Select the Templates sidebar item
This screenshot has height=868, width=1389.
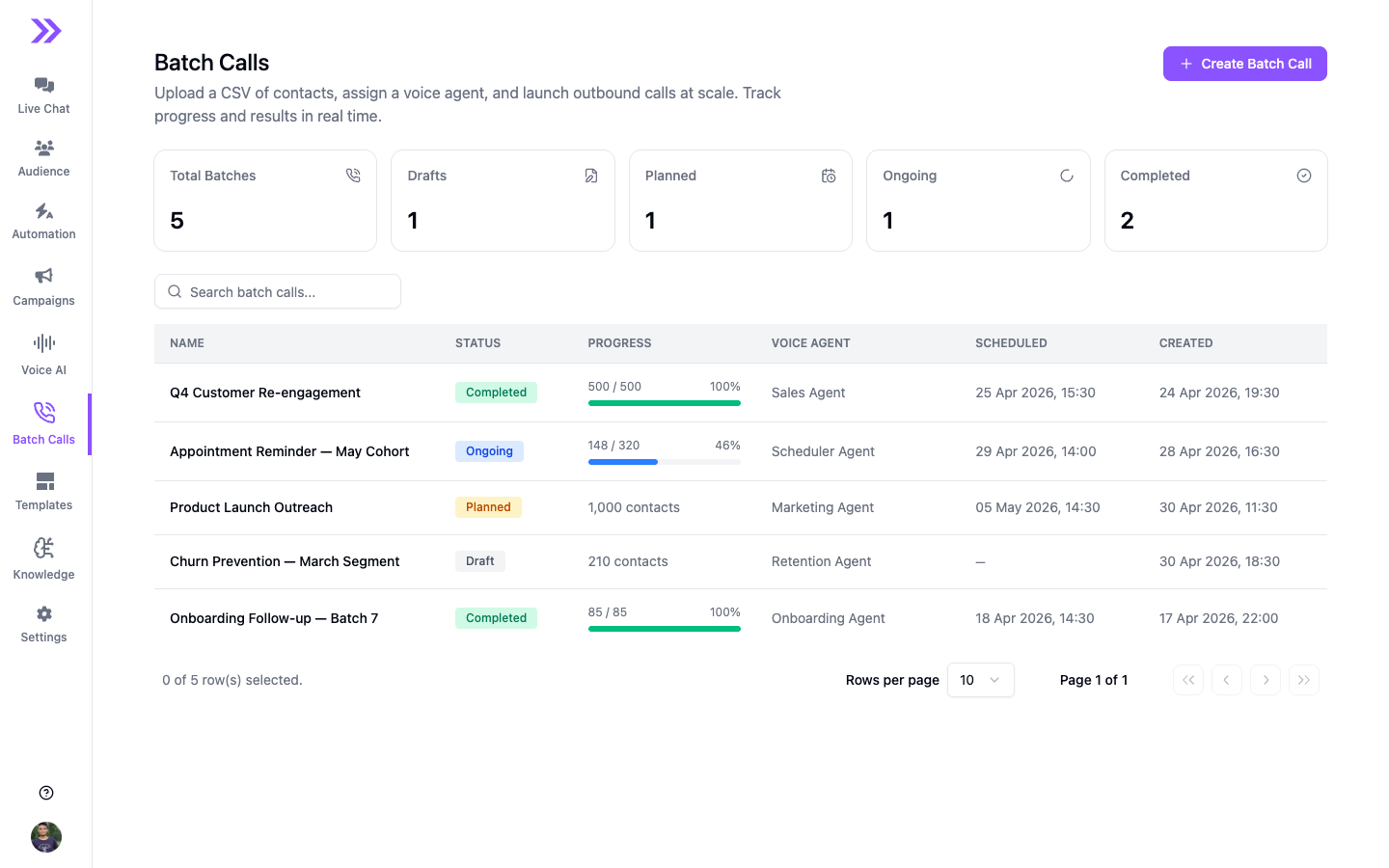point(44,491)
